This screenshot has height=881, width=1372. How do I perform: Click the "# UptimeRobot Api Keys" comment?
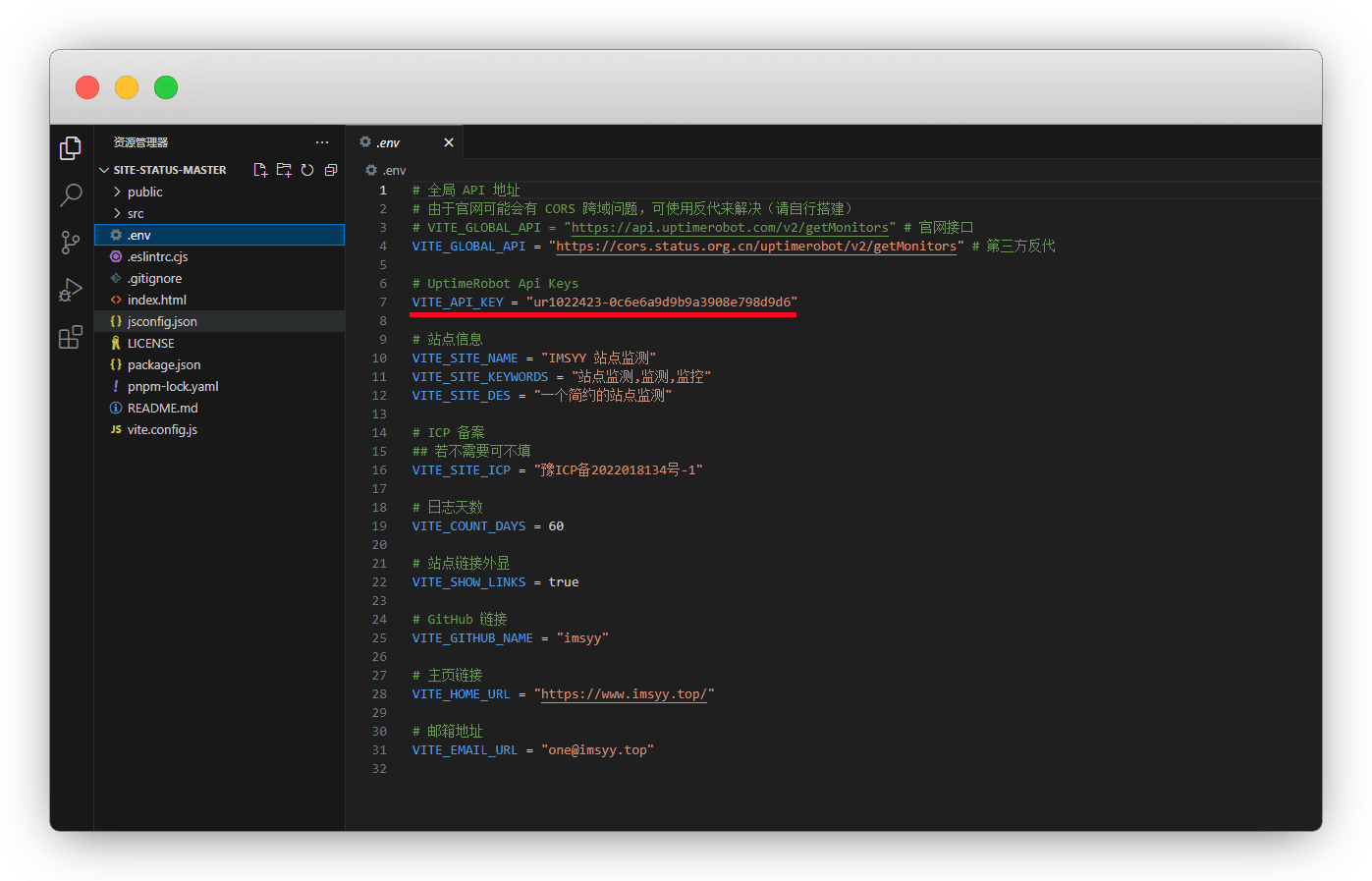495,284
